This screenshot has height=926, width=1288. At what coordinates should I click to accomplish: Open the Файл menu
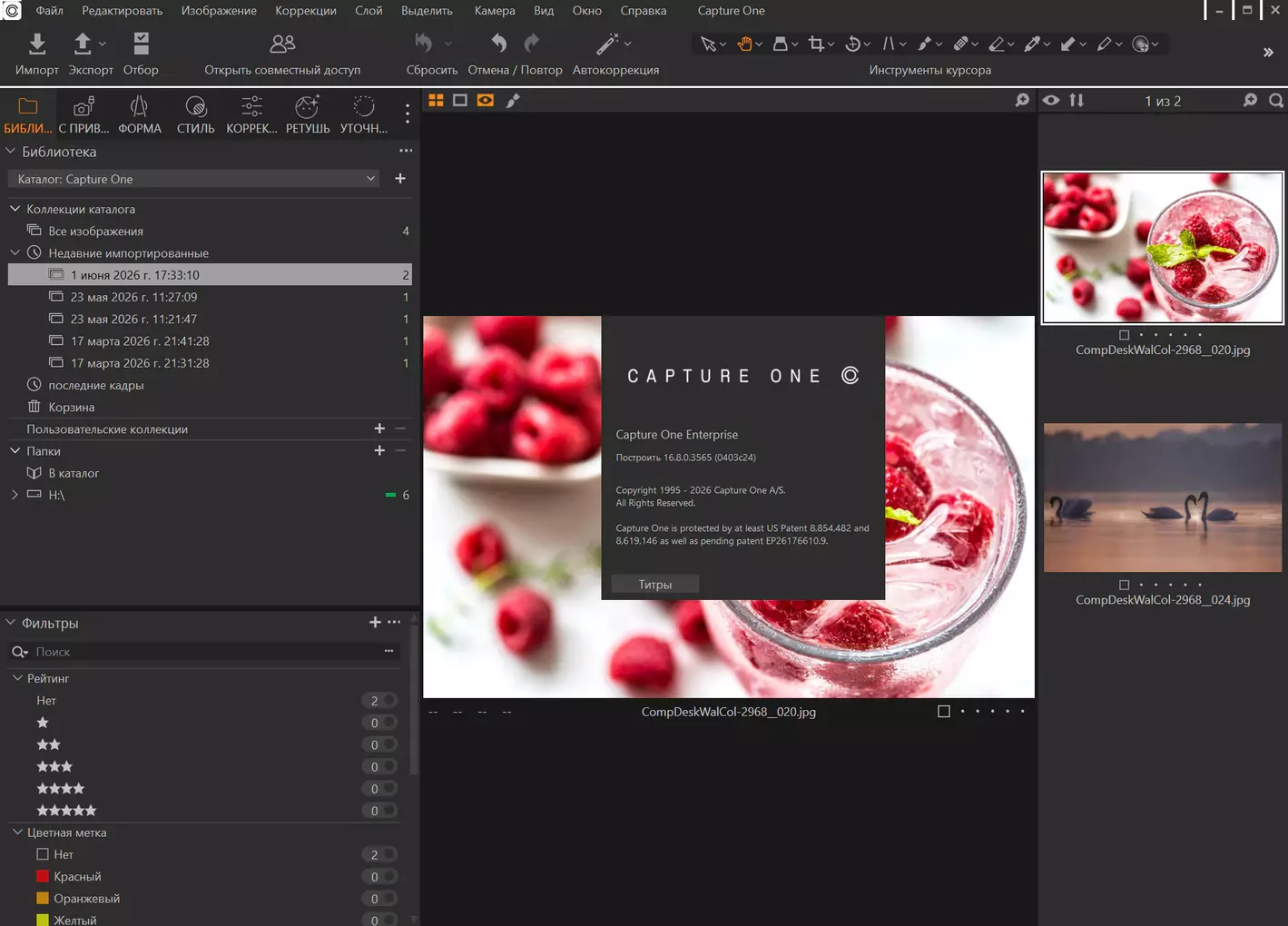tap(49, 11)
